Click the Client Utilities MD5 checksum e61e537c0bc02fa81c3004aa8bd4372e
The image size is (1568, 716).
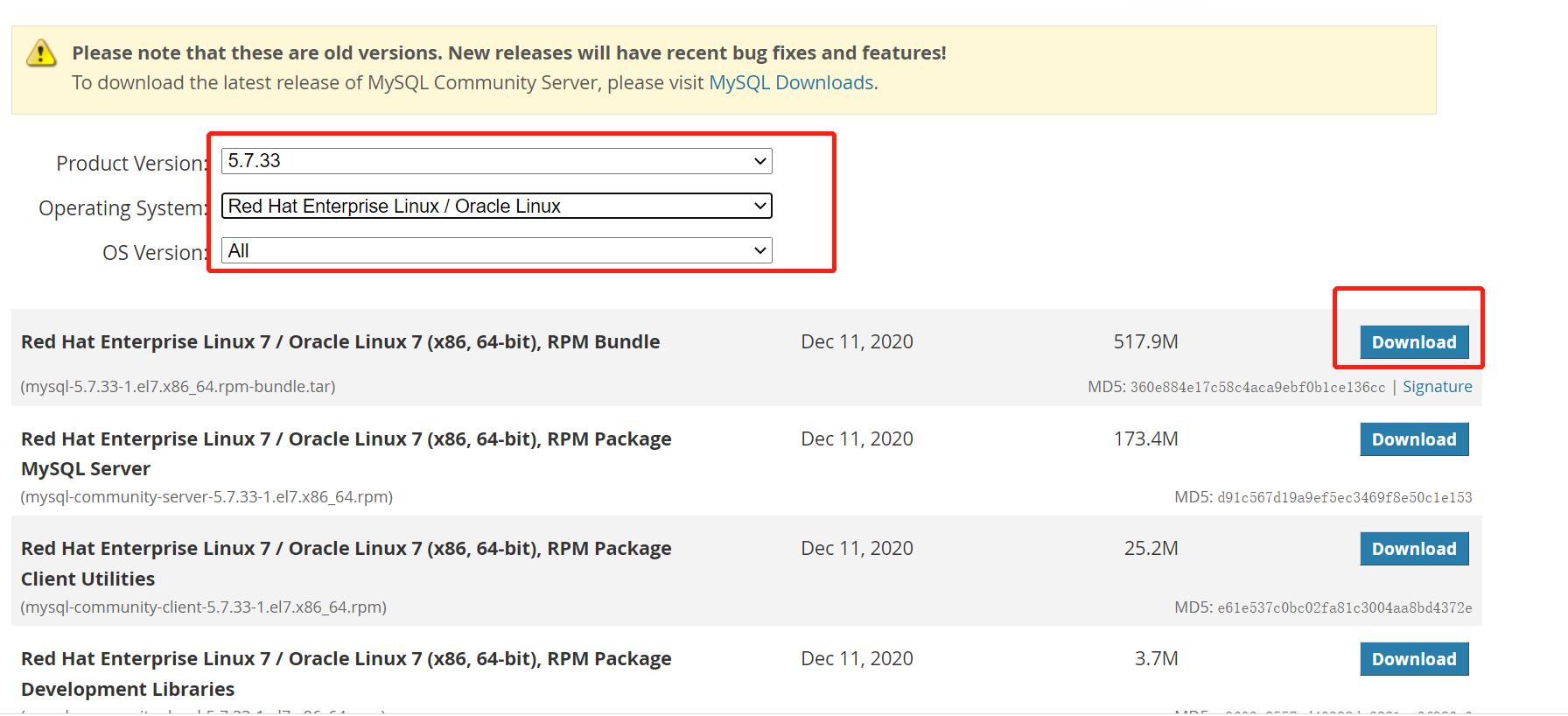click(x=1345, y=607)
